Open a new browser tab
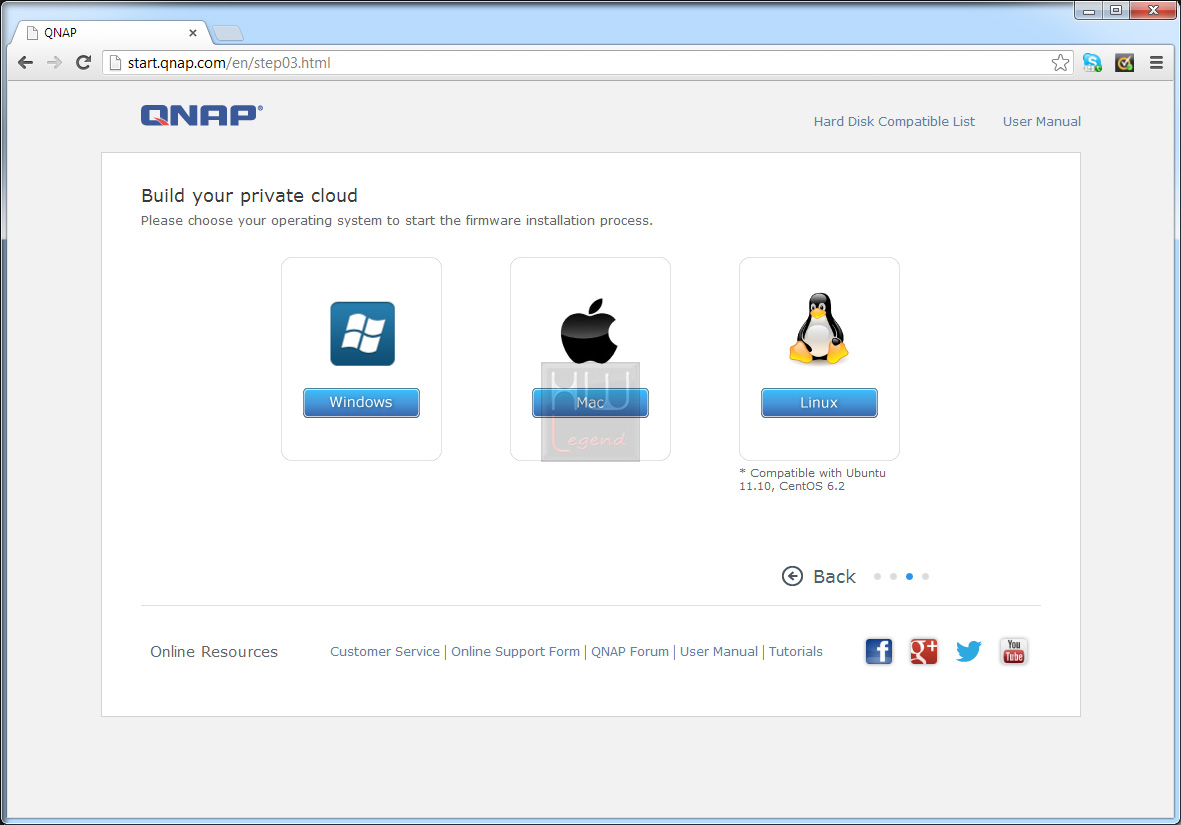The image size is (1181, 825). click(x=227, y=33)
